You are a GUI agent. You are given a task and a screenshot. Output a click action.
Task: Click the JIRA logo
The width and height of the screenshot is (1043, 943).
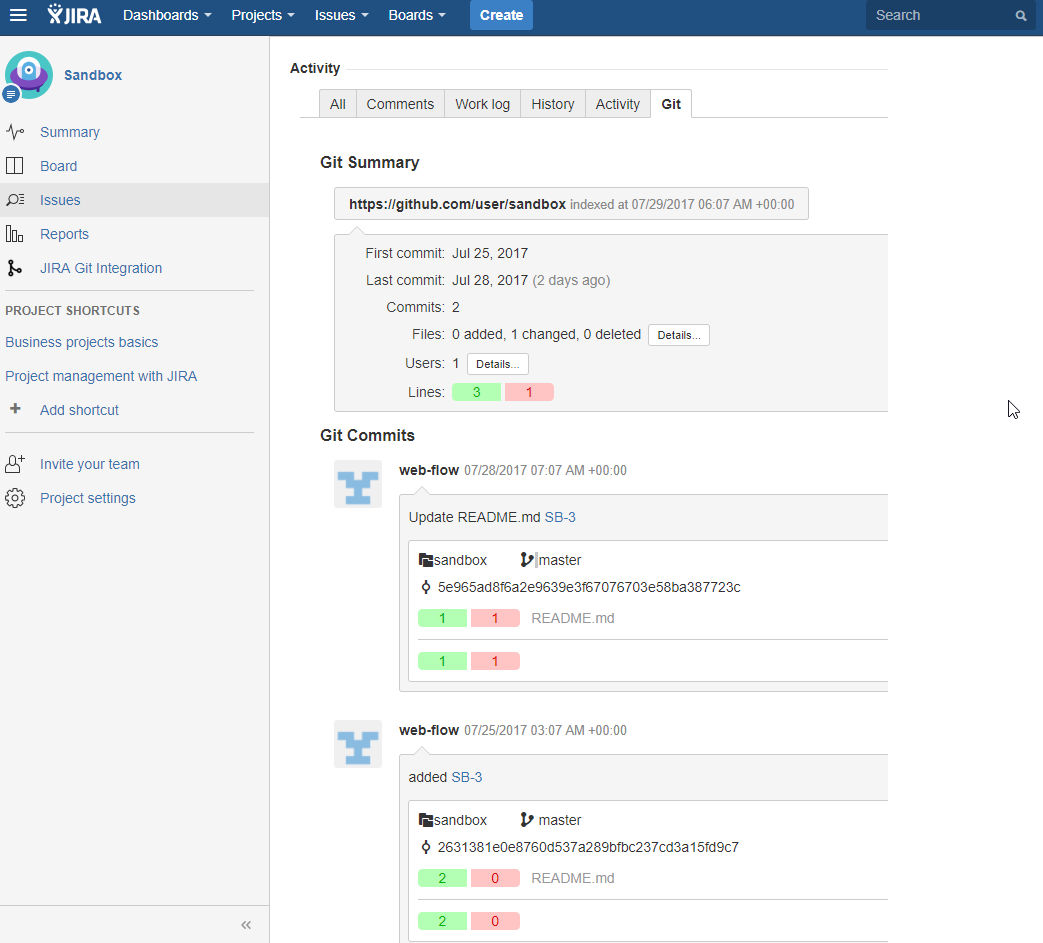coord(74,15)
